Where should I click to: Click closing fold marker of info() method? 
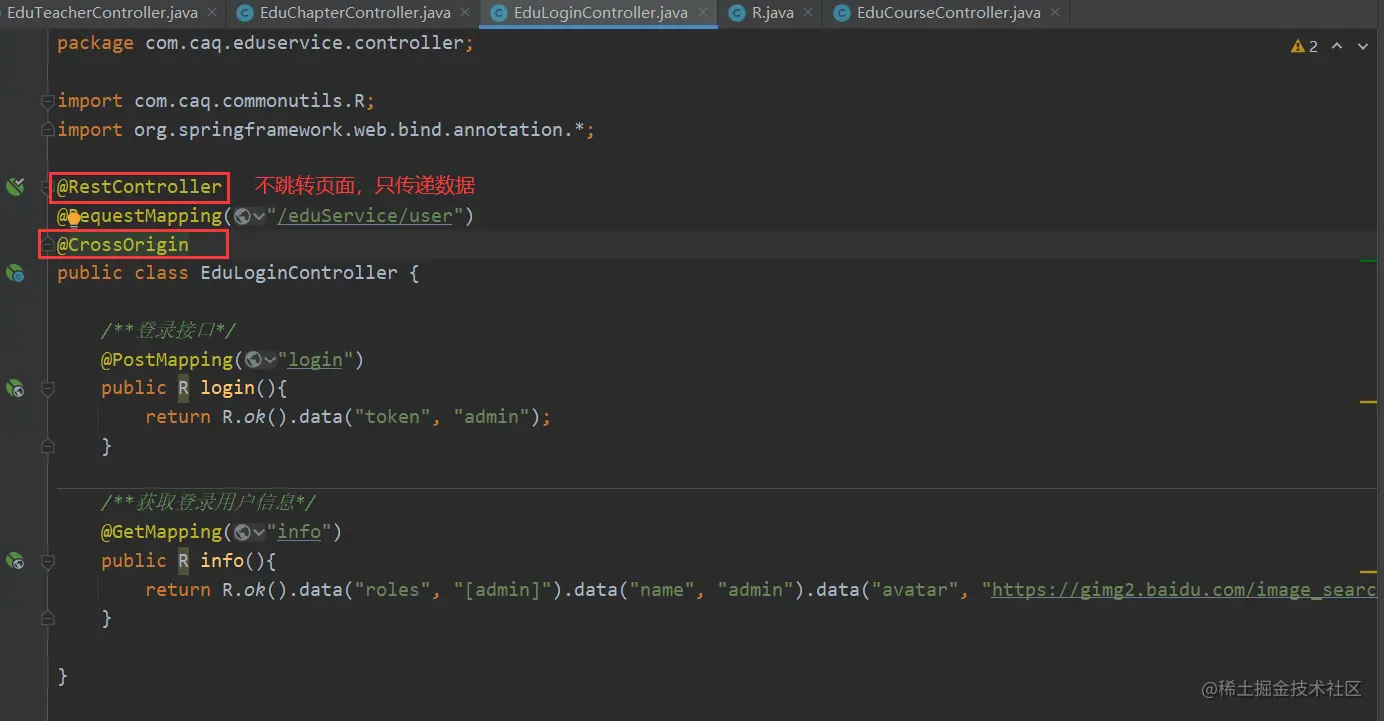[x=47, y=619]
